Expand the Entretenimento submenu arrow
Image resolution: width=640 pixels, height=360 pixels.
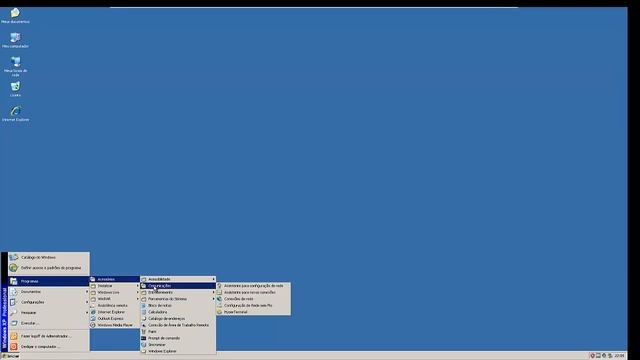coord(213,292)
